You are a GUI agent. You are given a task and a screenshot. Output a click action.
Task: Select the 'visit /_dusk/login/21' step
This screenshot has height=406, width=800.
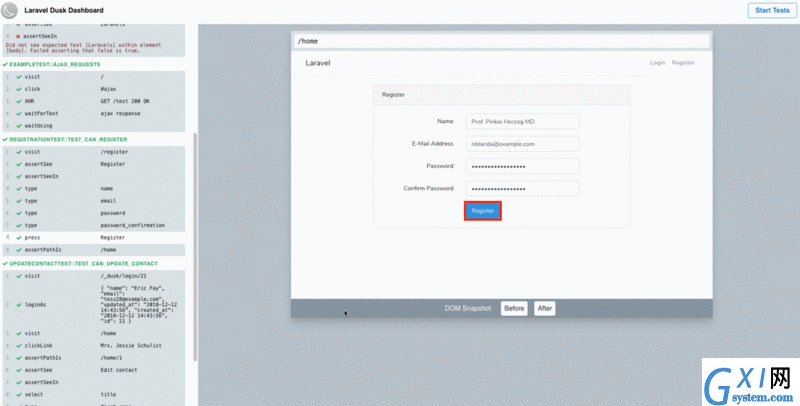(94, 276)
